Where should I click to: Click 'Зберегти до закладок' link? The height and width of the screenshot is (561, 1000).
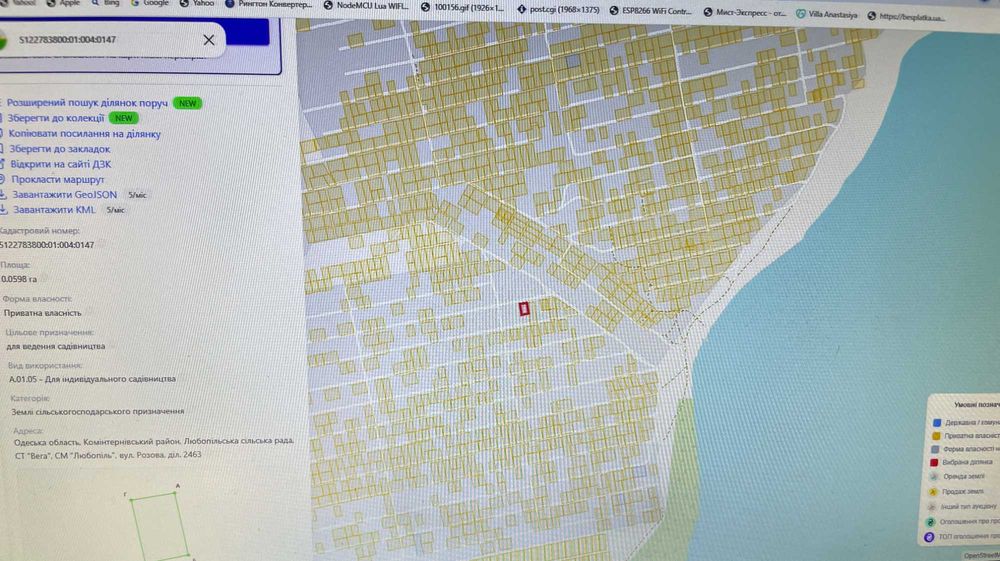coord(59,149)
